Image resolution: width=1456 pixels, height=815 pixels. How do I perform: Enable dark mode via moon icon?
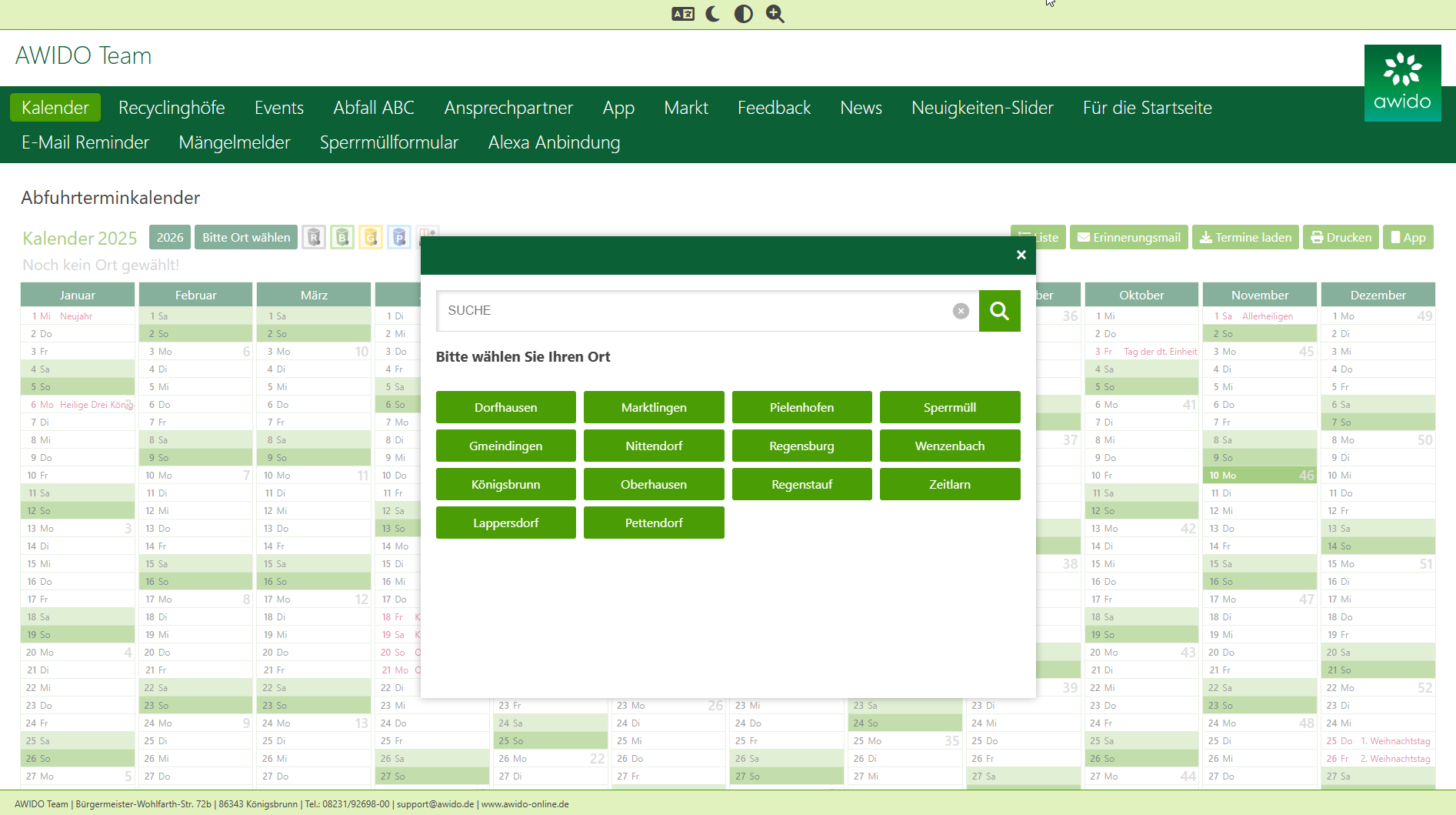[713, 14]
